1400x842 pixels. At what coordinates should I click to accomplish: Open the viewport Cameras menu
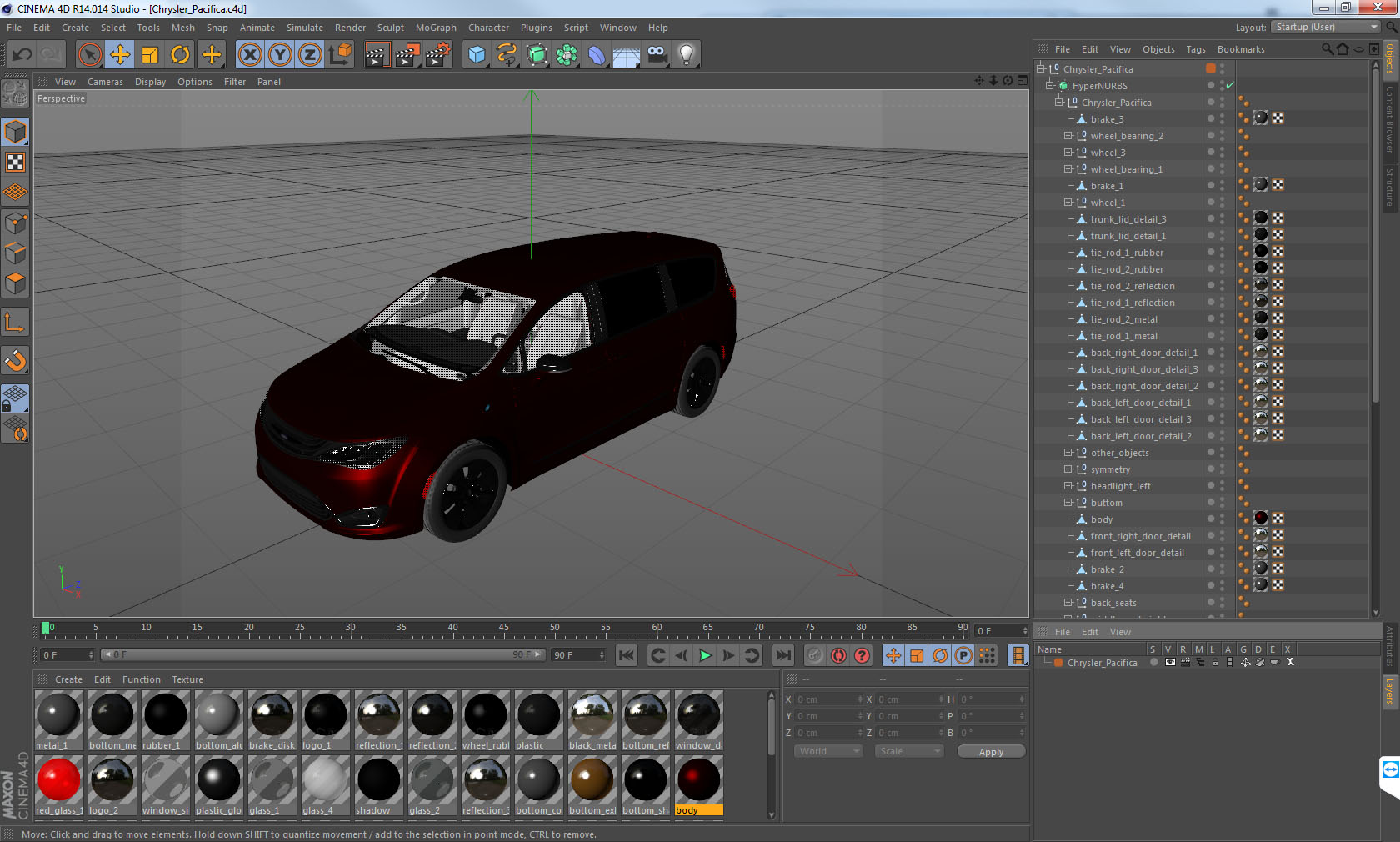click(x=105, y=82)
